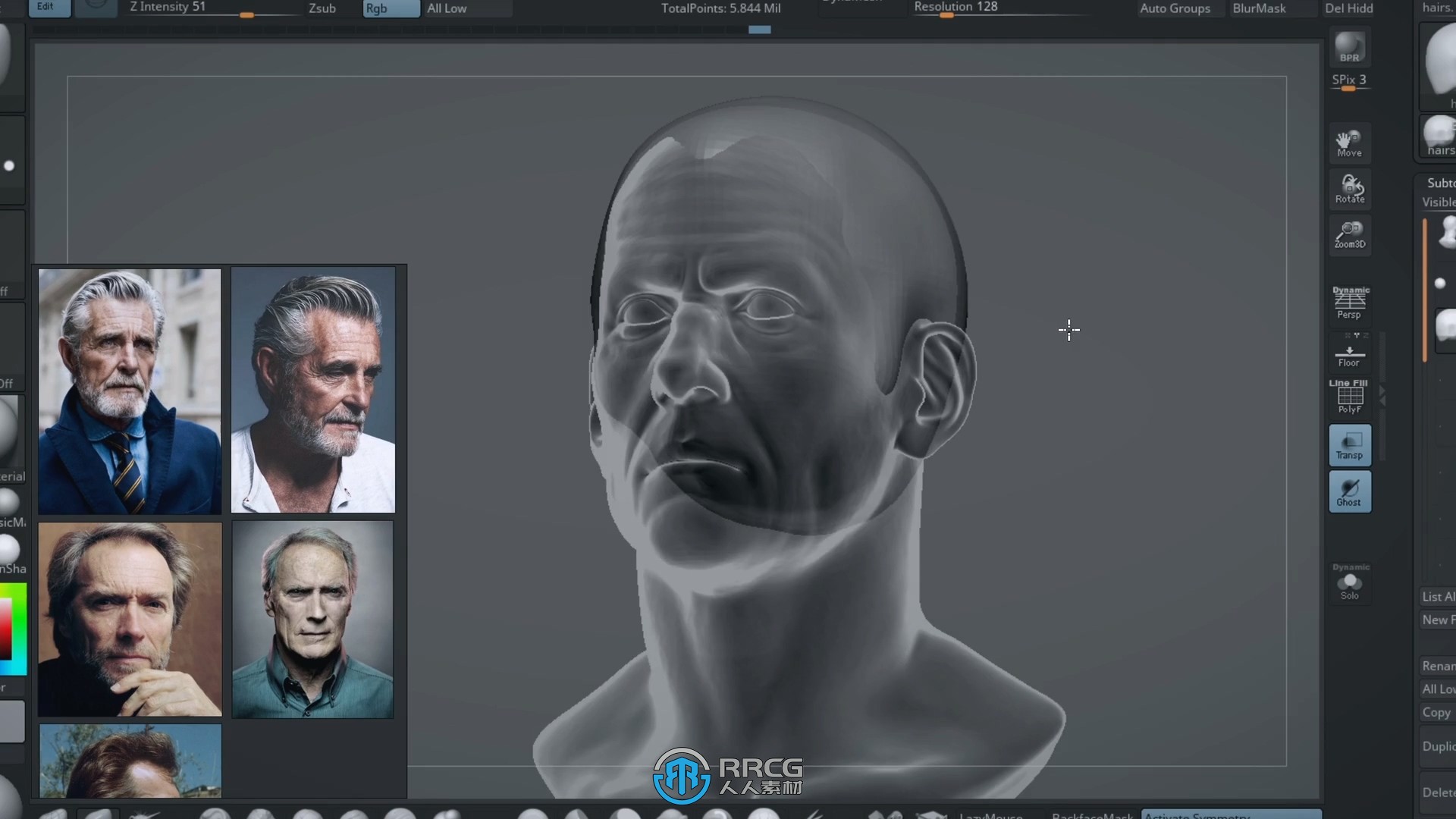The image size is (1456, 819).
Task: Select the All Low quality setting
Action: pyautogui.click(x=447, y=8)
